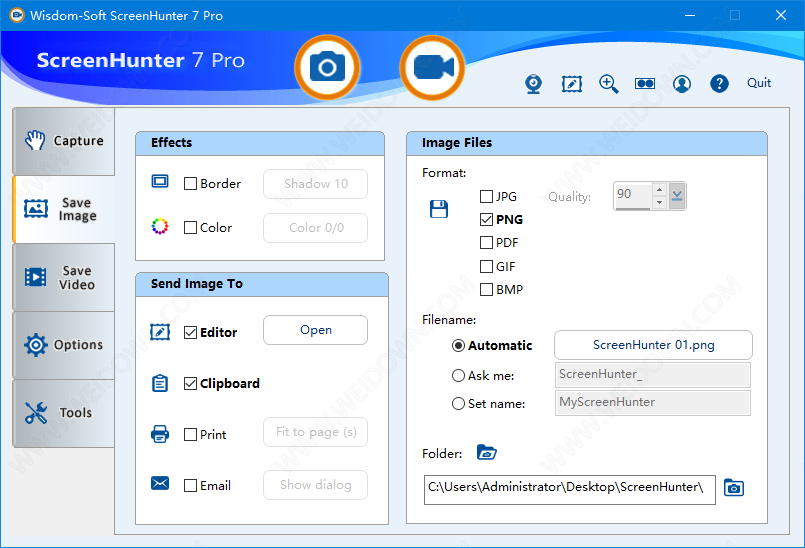Click the Quit button
The height and width of the screenshot is (548, 805).
click(x=759, y=83)
